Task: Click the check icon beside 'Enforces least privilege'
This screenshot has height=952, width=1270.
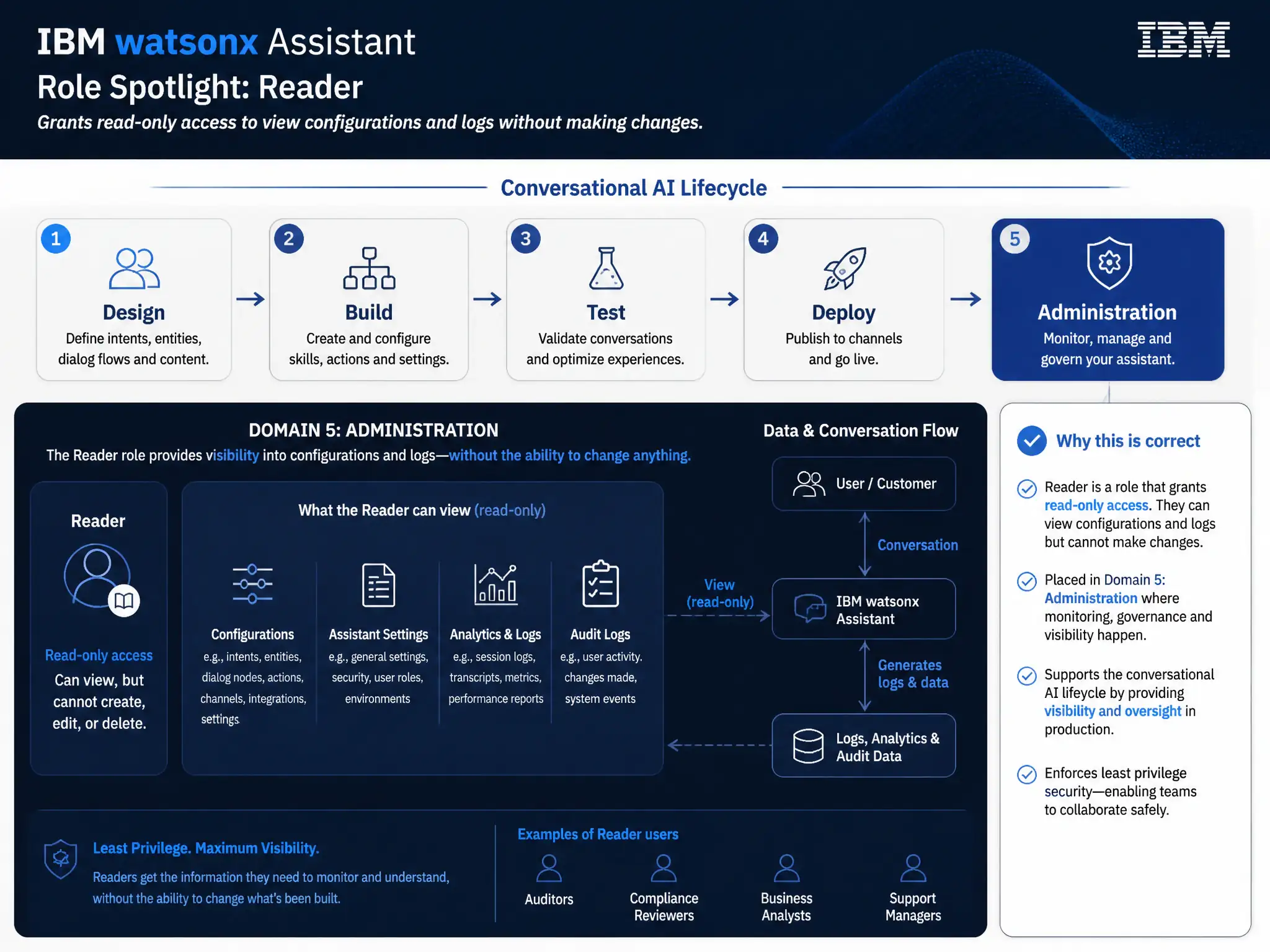Action: [1027, 775]
